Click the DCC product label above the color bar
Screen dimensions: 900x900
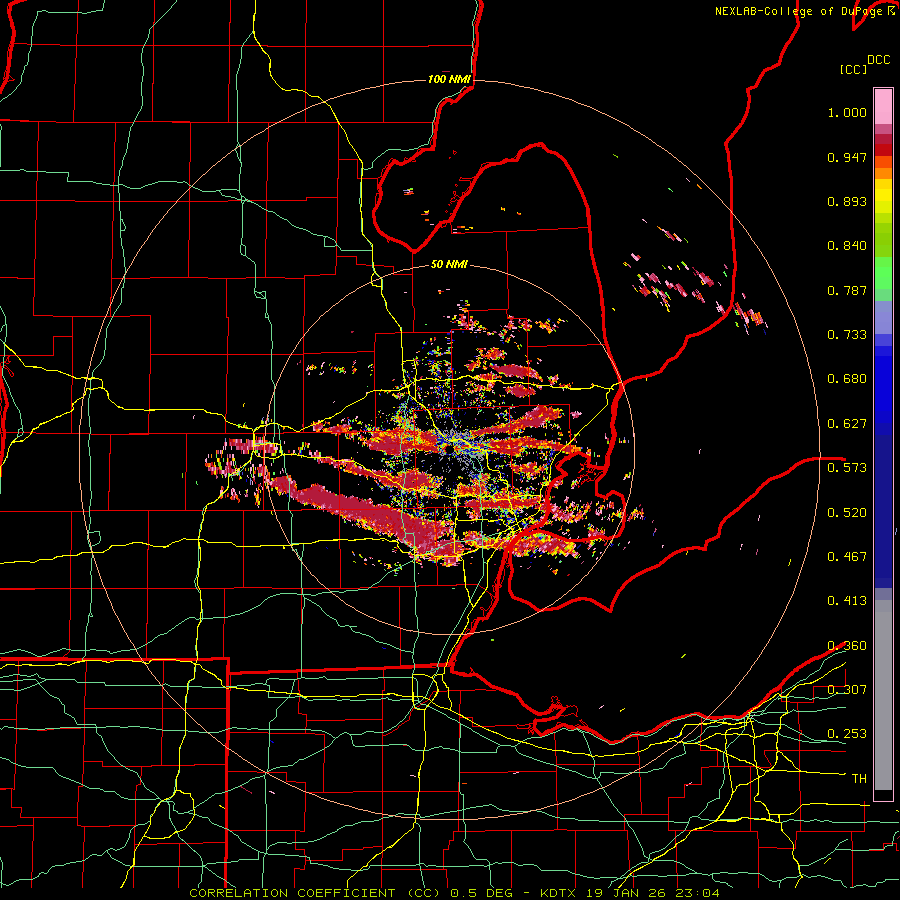[878, 60]
